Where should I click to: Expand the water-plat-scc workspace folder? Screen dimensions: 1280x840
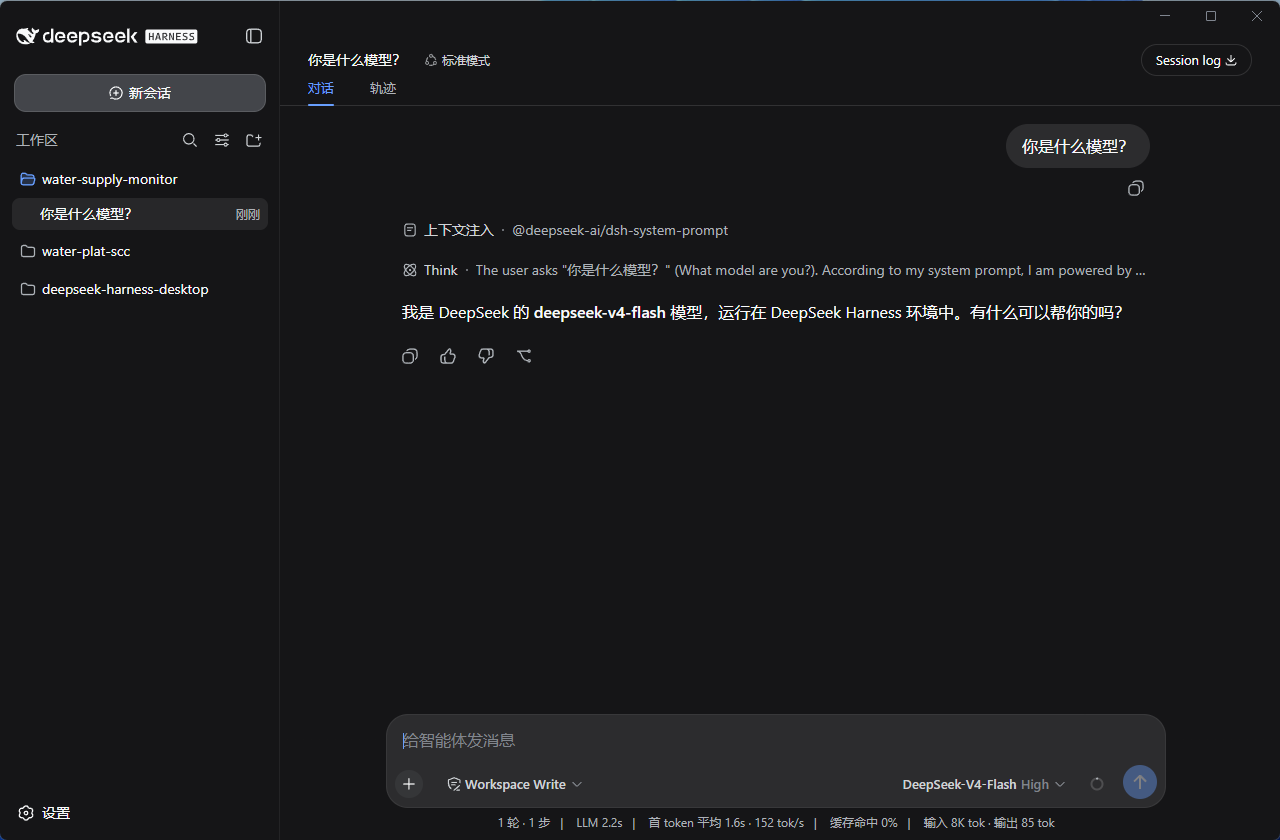pos(140,251)
